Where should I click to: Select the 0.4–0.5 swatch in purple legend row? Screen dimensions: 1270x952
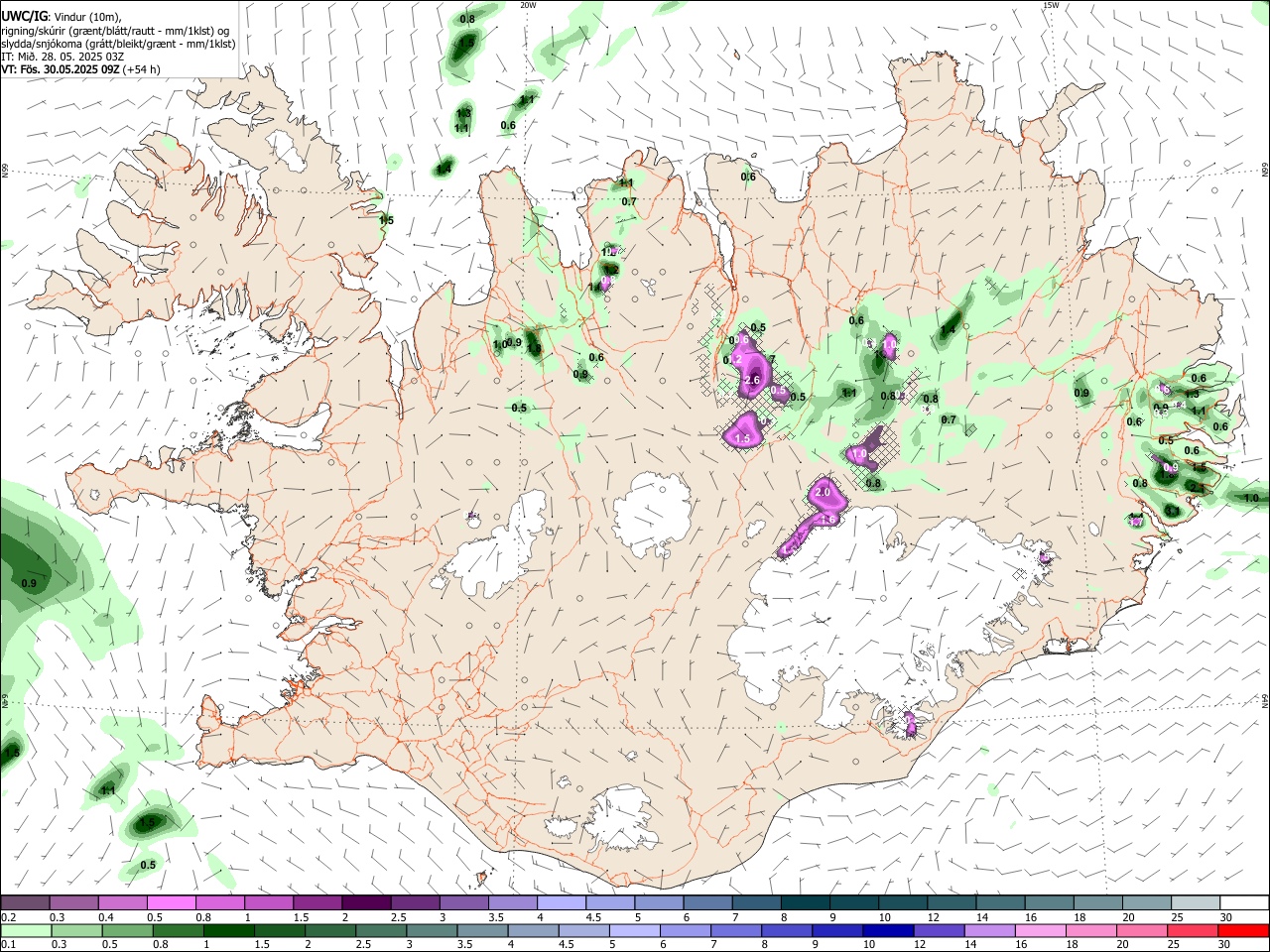[122, 902]
